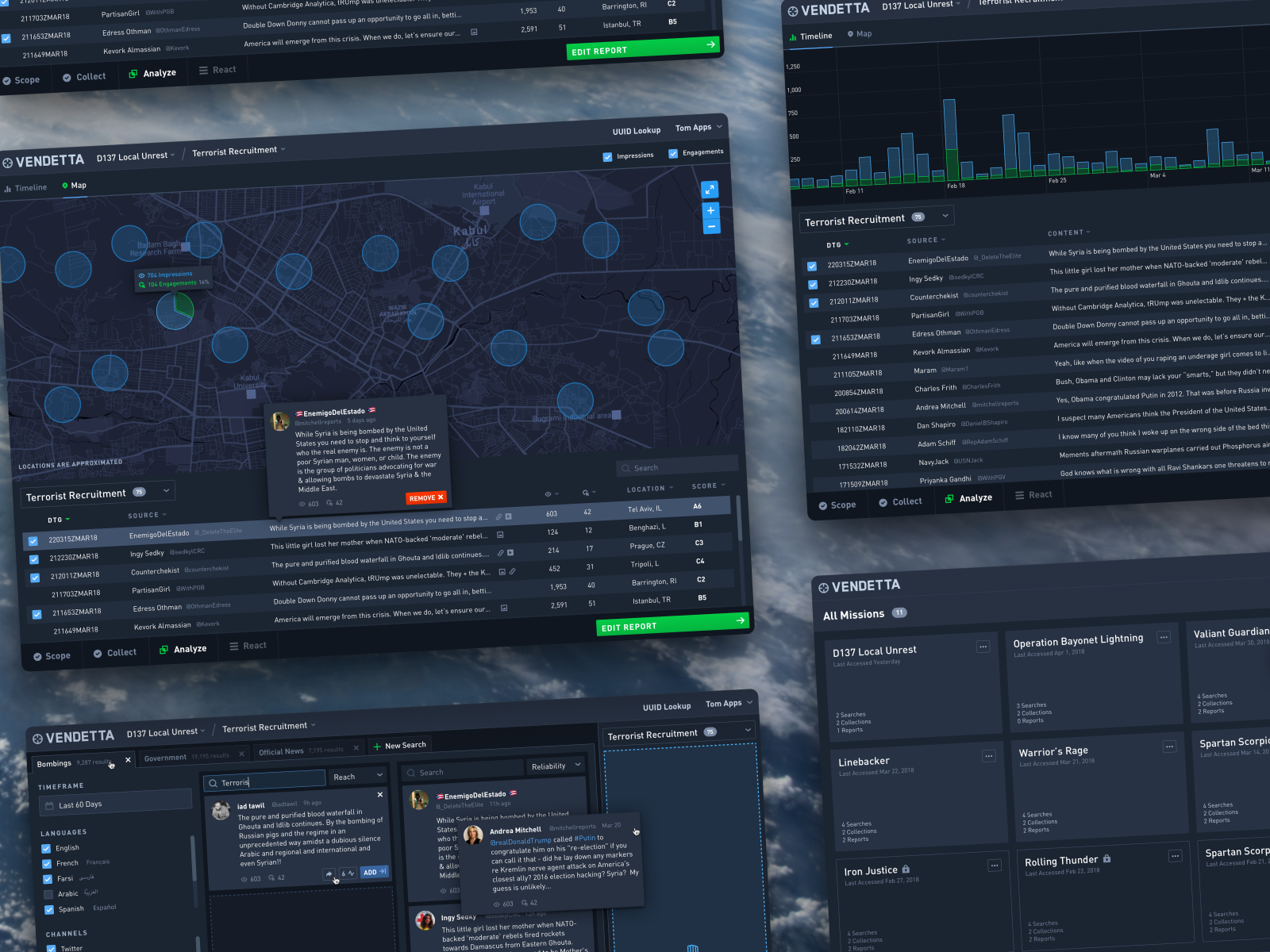Viewport: 1270px width, 952px height.
Task: Uncheck Farsi language filter in search window
Action: coord(47,879)
